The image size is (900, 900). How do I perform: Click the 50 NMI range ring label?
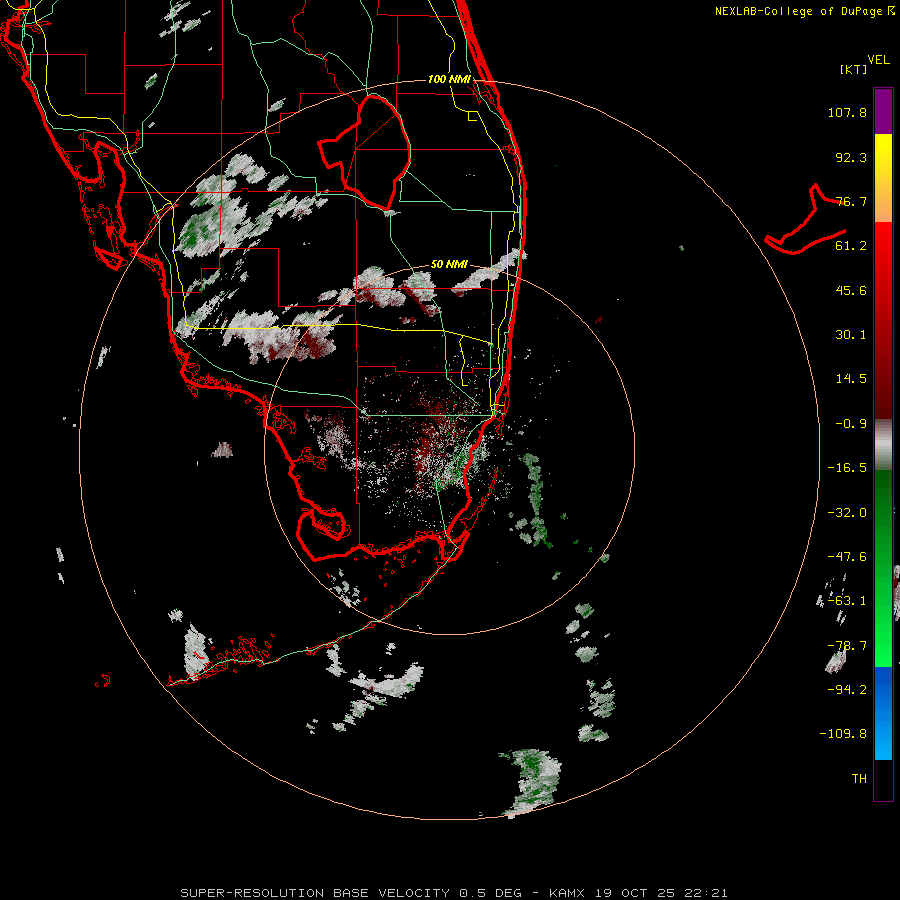[449, 265]
